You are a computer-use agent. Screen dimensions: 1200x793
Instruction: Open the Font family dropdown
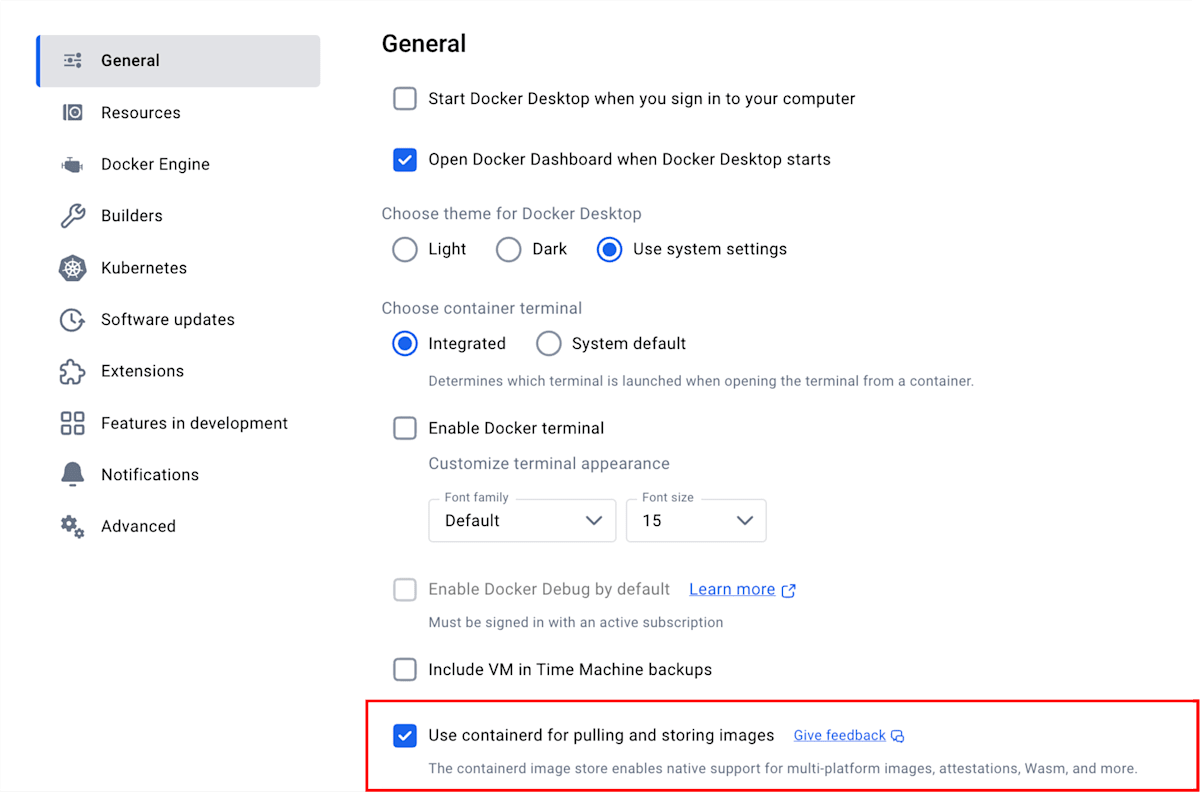522,520
